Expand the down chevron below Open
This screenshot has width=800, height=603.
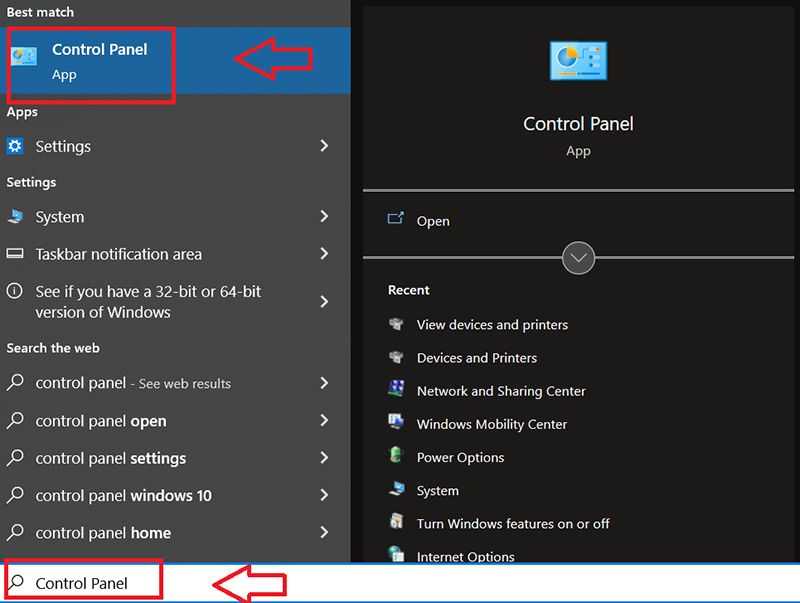pyautogui.click(x=578, y=258)
